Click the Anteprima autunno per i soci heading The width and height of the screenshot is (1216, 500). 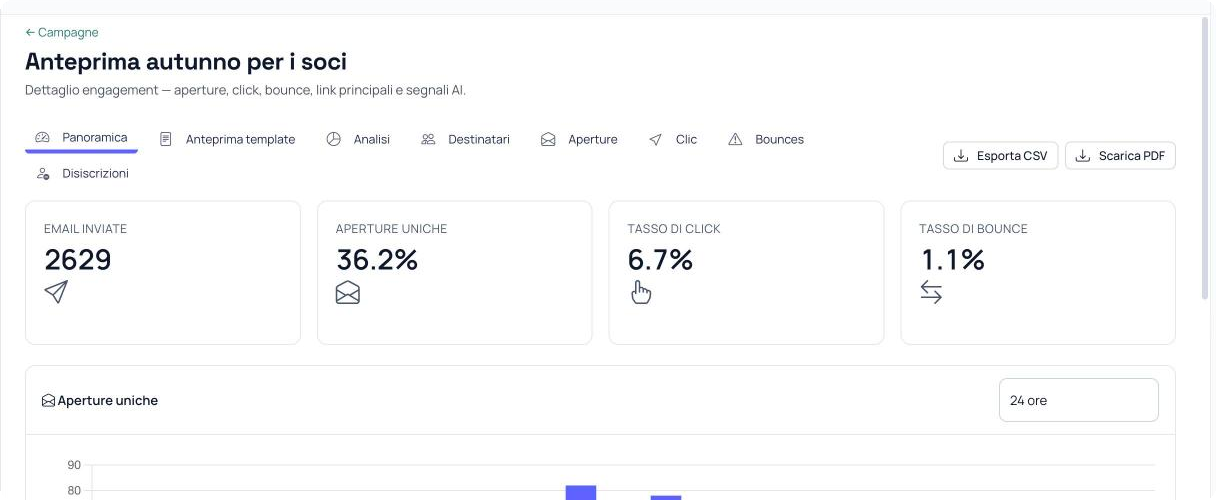pos(186,62)
